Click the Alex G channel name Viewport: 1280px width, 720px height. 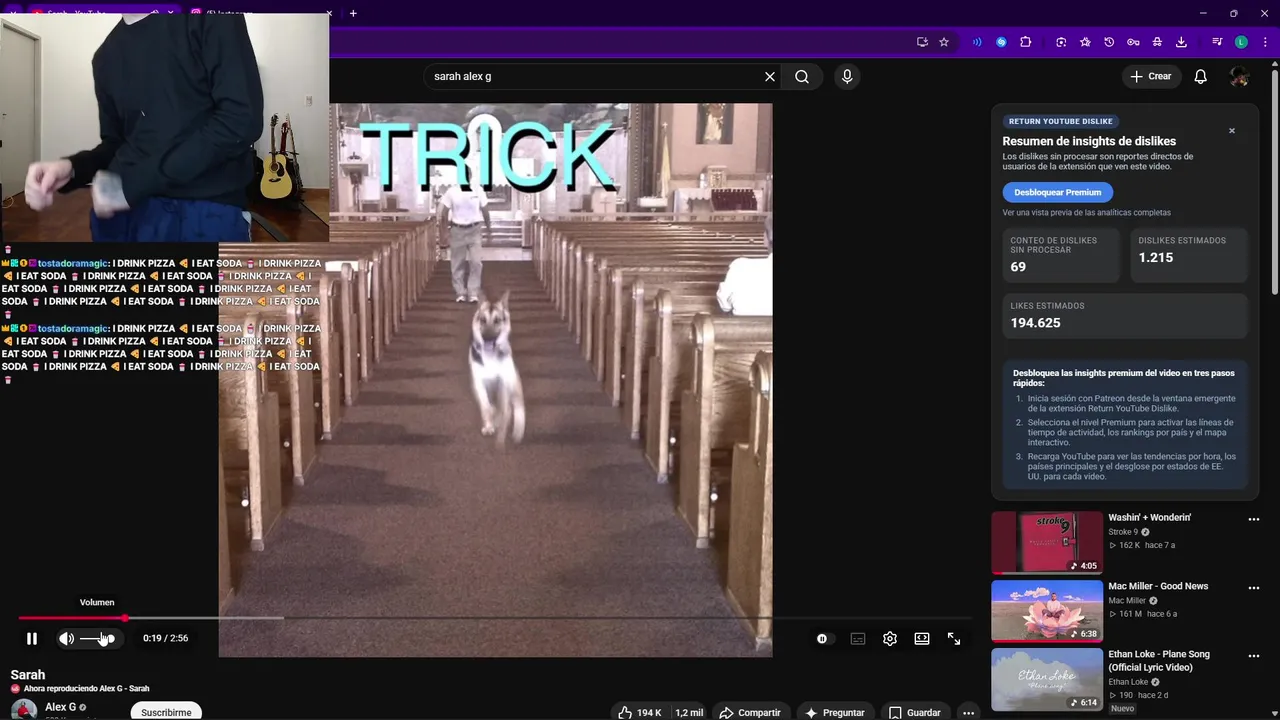pyautogui.click(x=60, y=707)
